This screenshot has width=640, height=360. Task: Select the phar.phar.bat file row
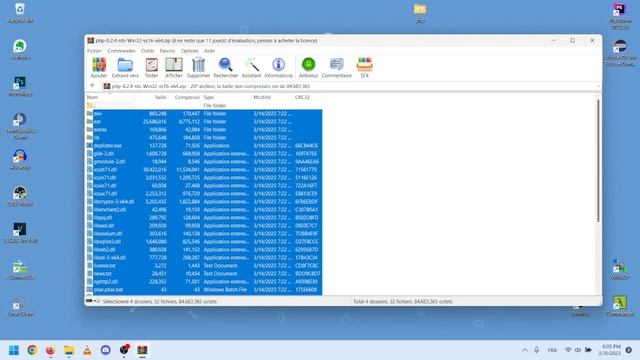(x=204, y=290)
